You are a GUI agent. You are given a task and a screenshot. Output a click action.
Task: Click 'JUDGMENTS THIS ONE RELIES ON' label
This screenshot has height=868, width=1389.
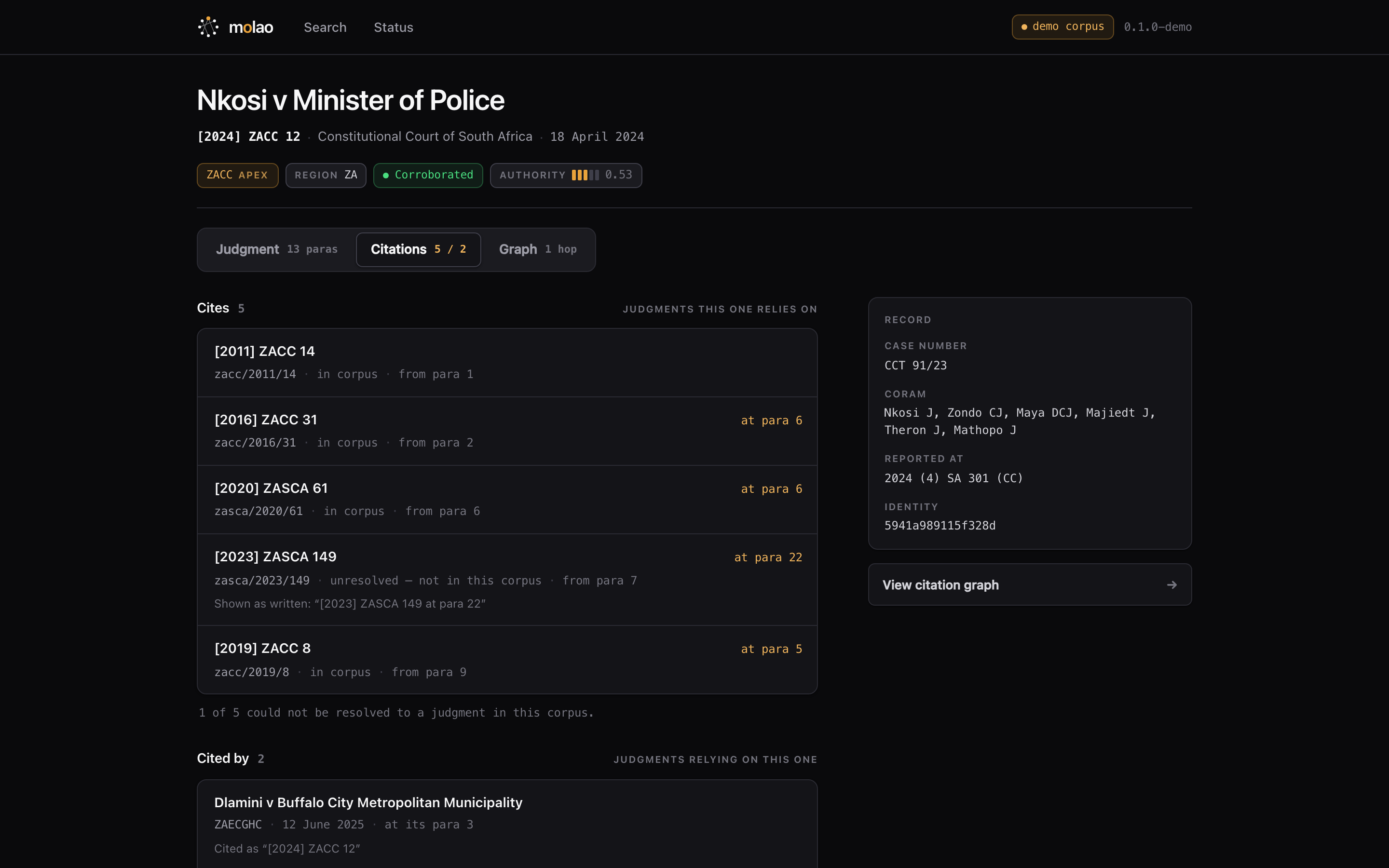(x=720, y=309)
